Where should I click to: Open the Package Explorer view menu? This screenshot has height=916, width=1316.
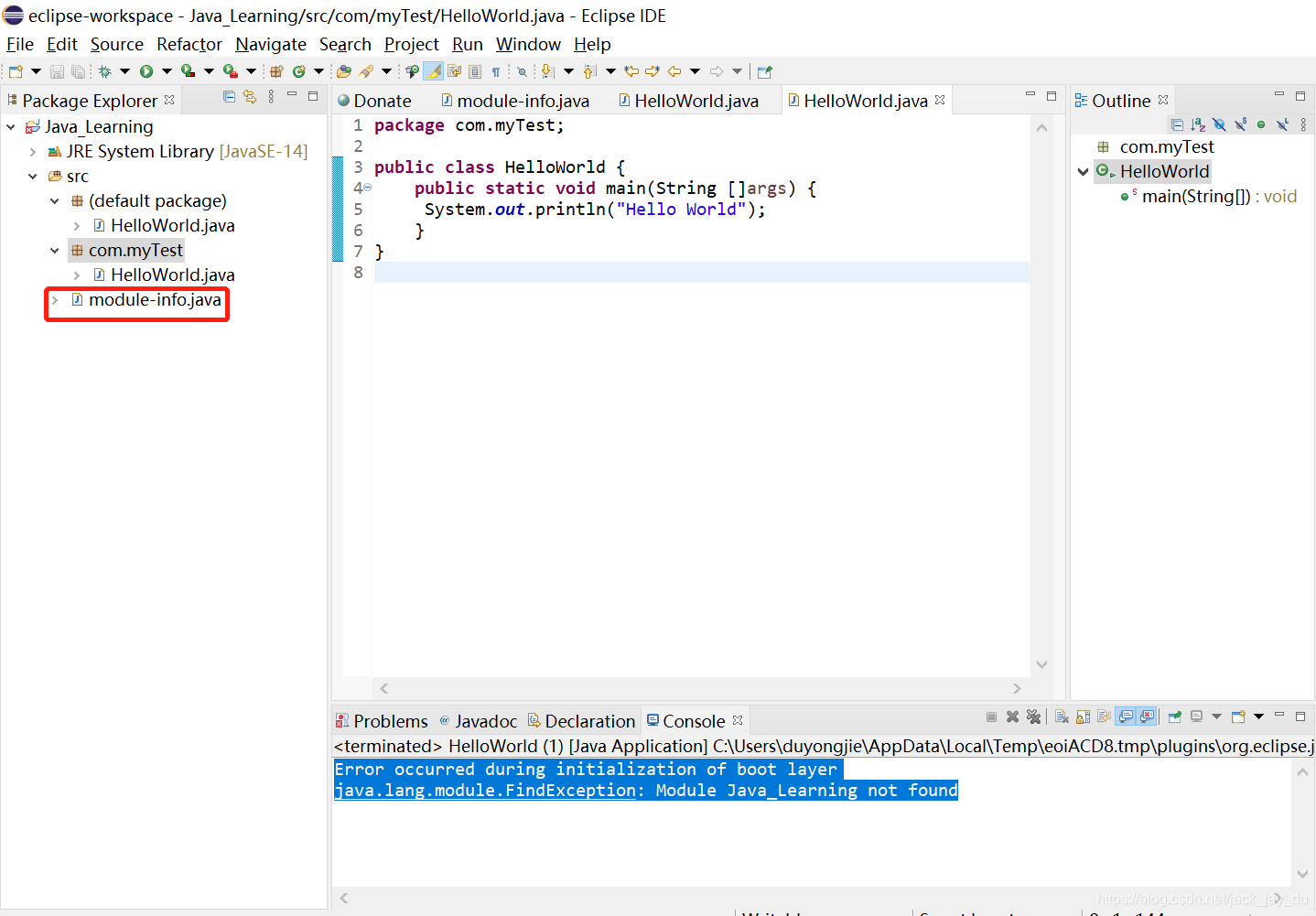(271, 96)
